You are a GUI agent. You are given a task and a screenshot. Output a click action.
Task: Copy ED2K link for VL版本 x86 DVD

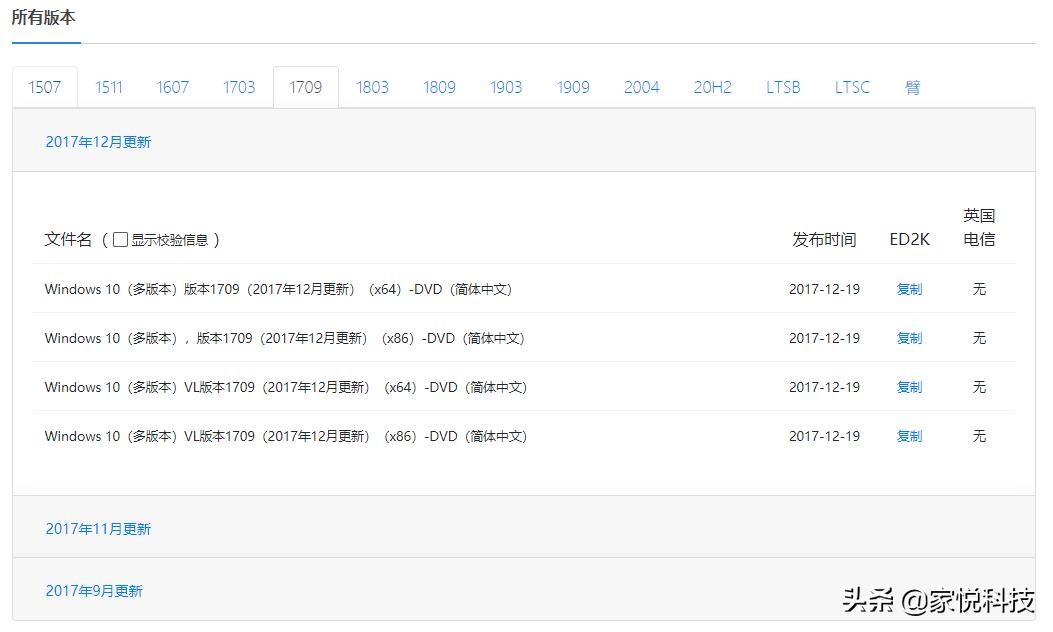click(909, 436)
